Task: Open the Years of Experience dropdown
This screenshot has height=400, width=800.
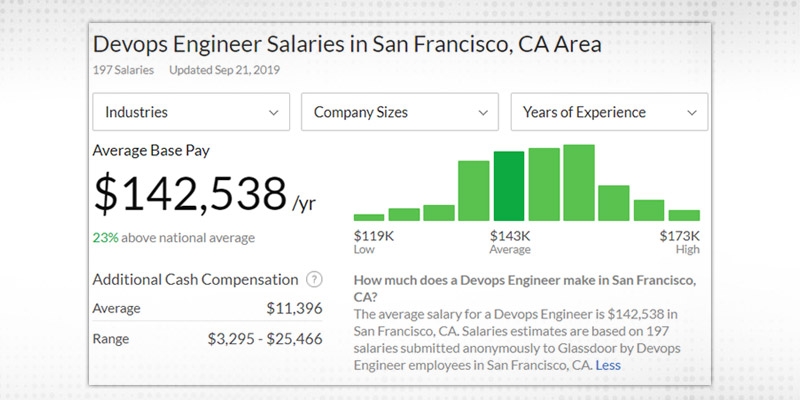Action: (609, 112)
